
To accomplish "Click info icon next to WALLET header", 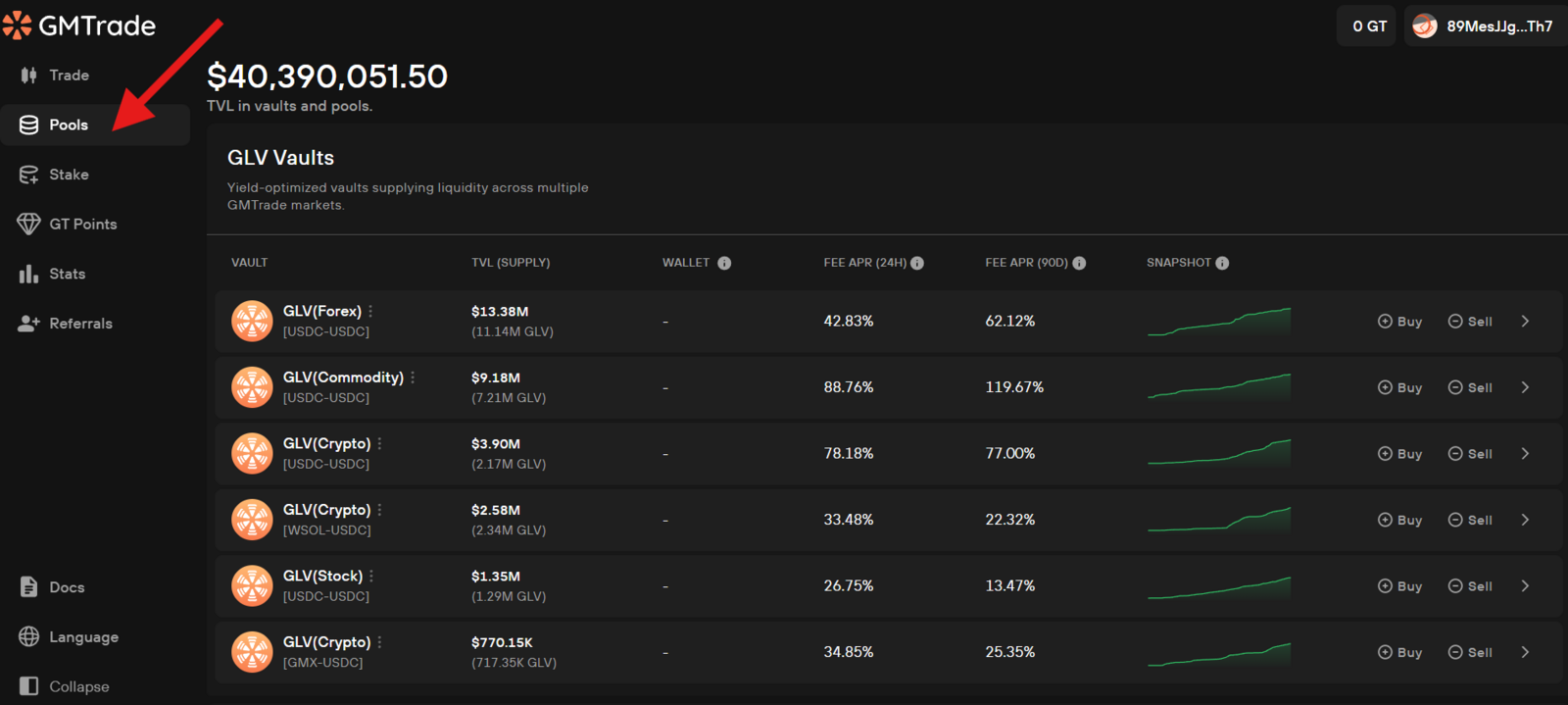I will (x=724, y=263).
